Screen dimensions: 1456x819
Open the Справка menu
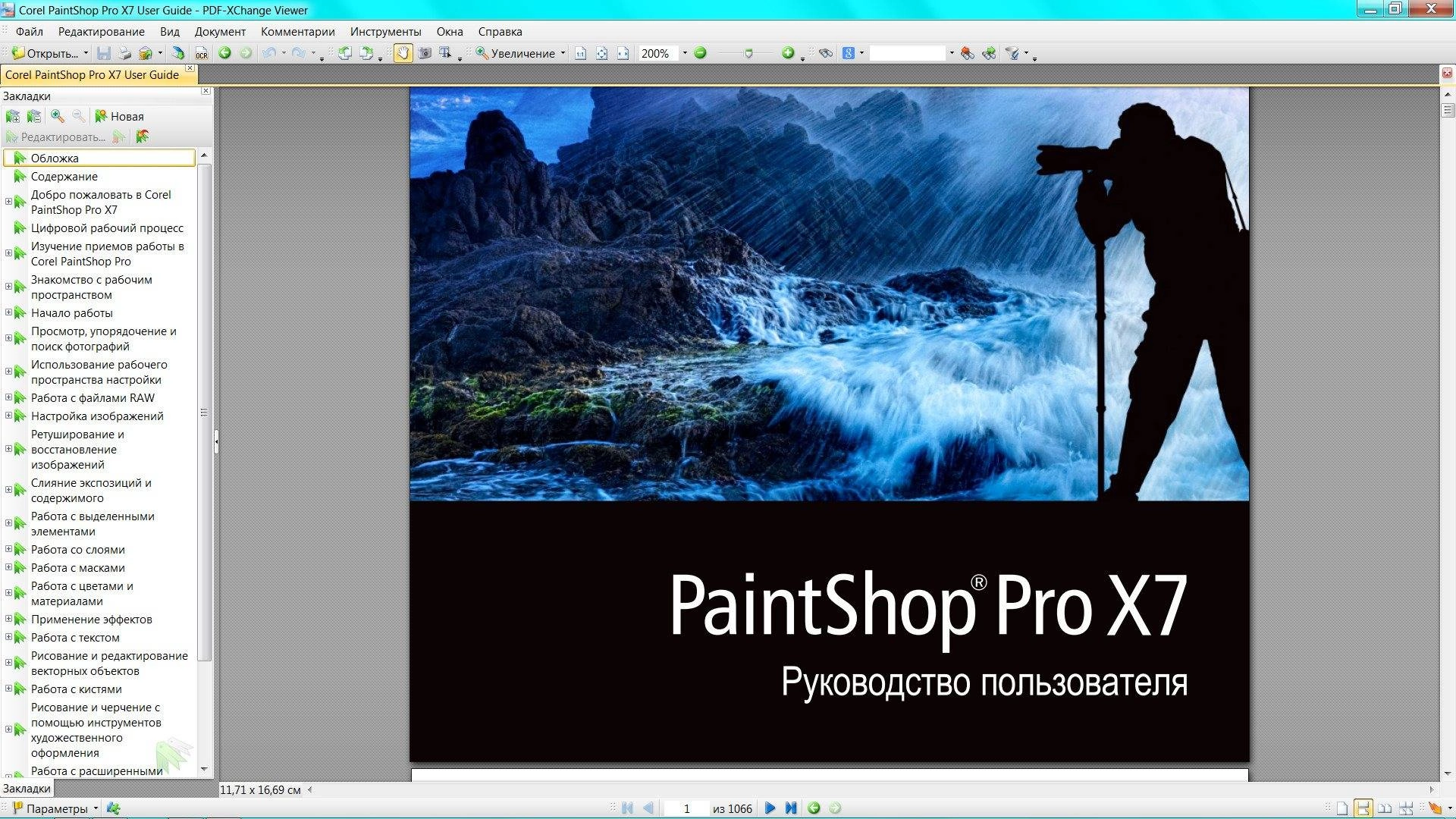pos(500,32)
